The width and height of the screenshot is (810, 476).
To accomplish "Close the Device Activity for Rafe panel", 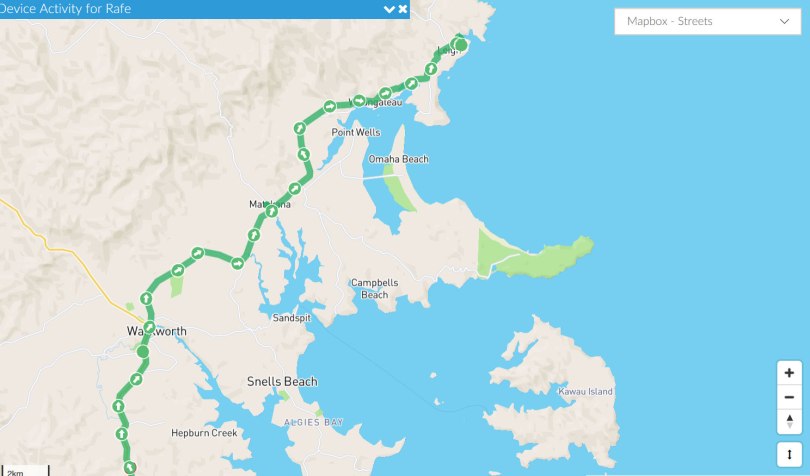I will (403, 9).
